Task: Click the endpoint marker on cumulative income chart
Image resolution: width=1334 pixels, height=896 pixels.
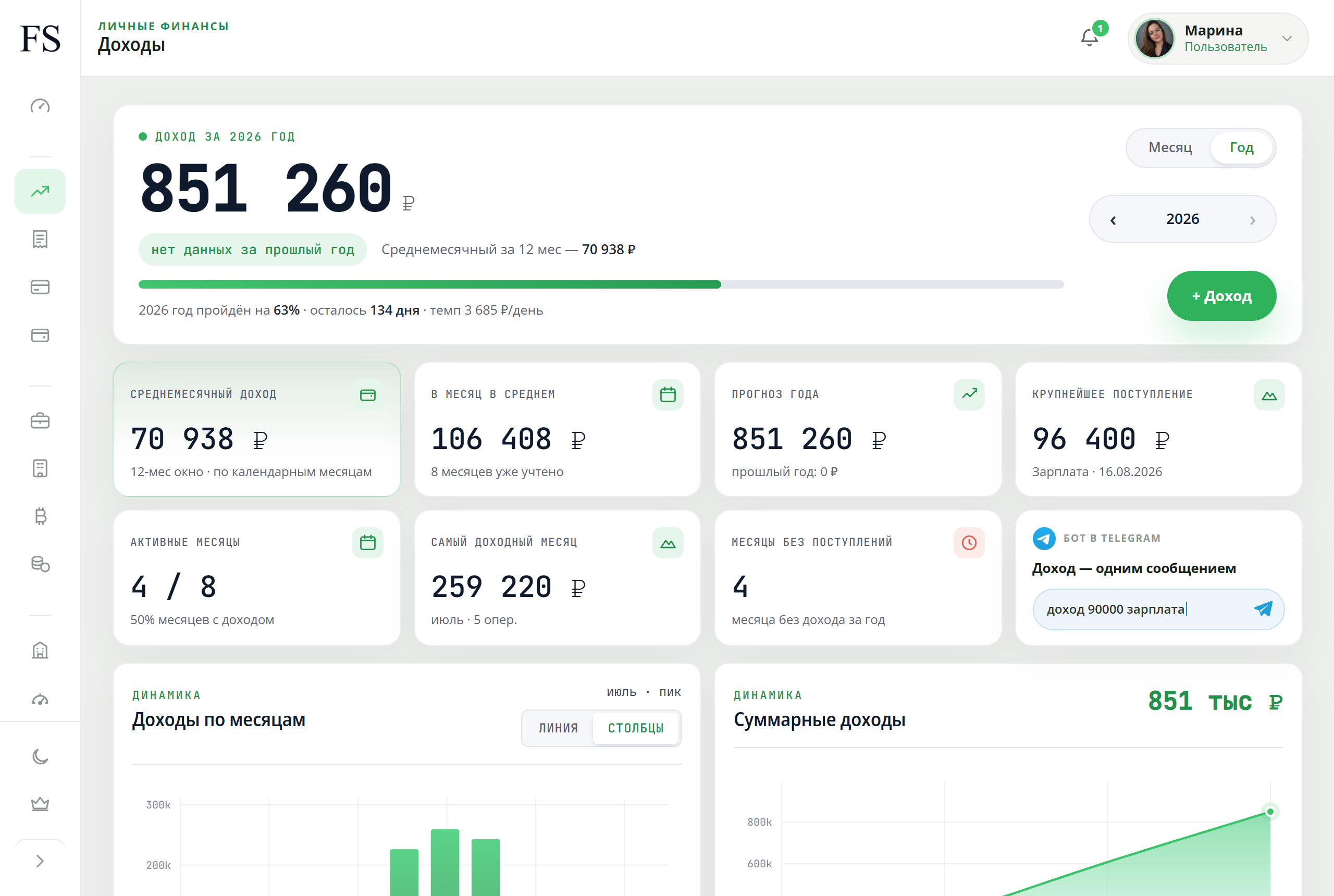Action: tap(1270, 812)
